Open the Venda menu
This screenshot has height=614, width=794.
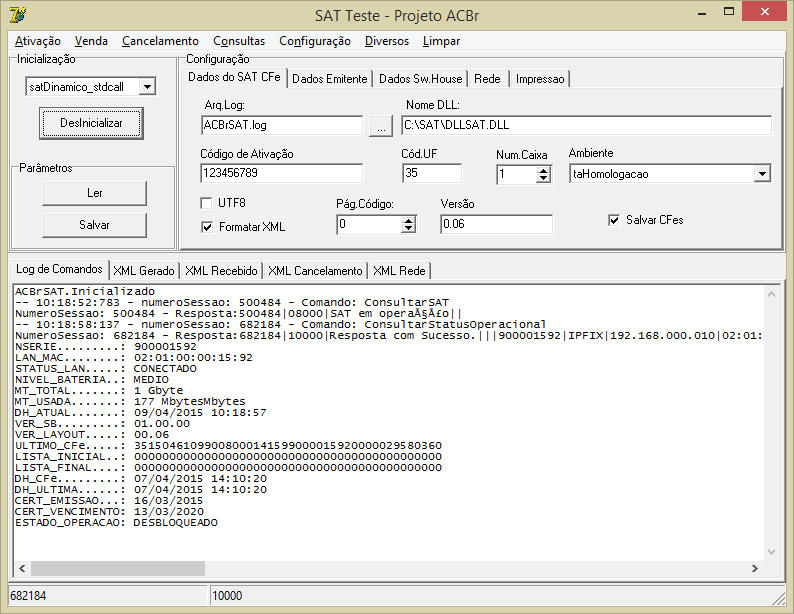[x=91, y=41]
